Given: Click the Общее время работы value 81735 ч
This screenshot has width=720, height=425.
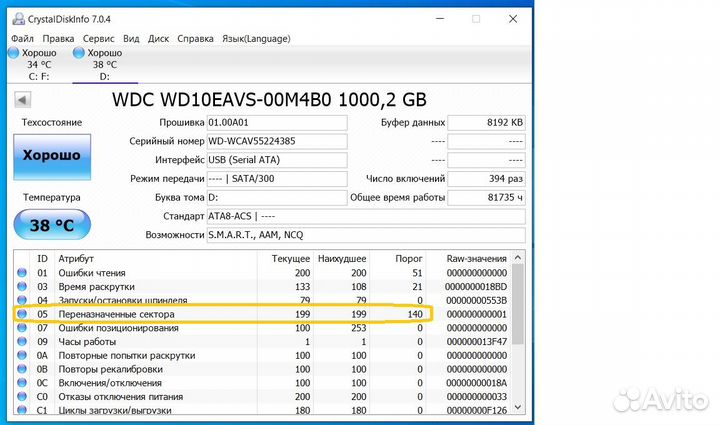Looking at the screenshot, I should point(486,197).
